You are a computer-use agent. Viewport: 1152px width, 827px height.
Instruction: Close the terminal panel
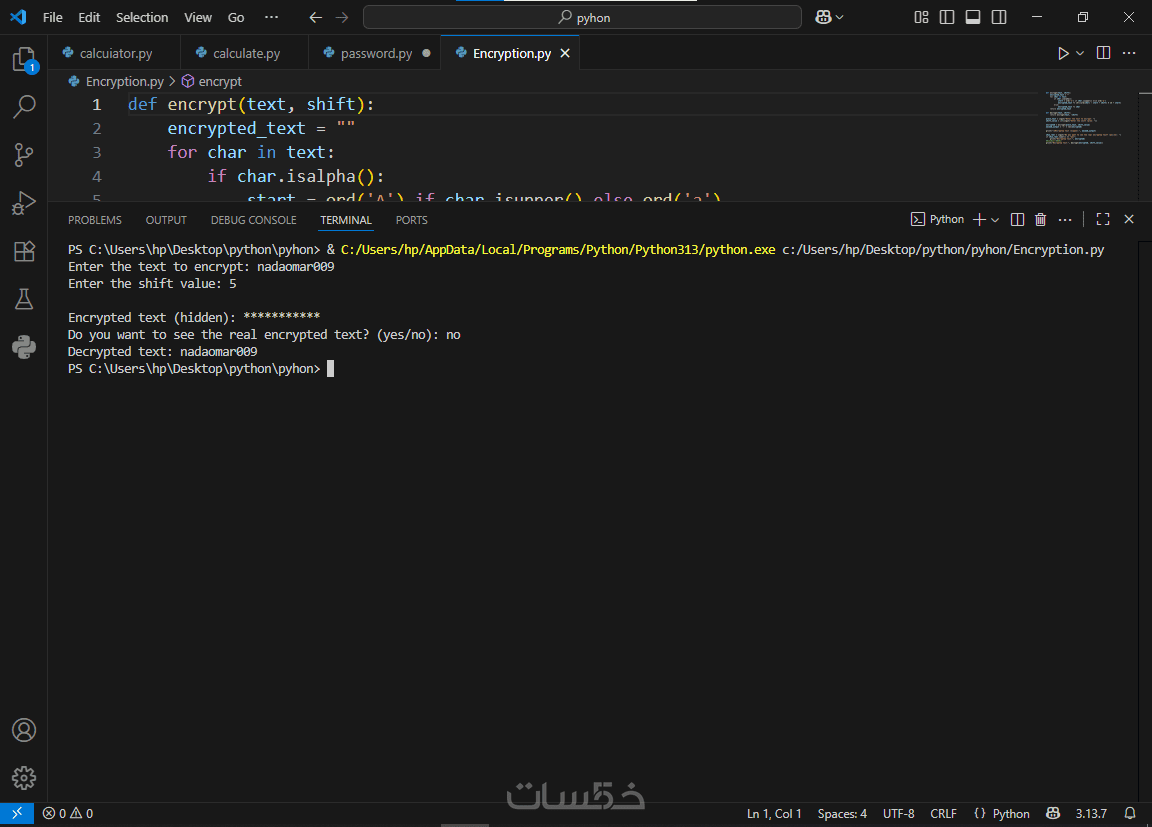click(1129, 220)
